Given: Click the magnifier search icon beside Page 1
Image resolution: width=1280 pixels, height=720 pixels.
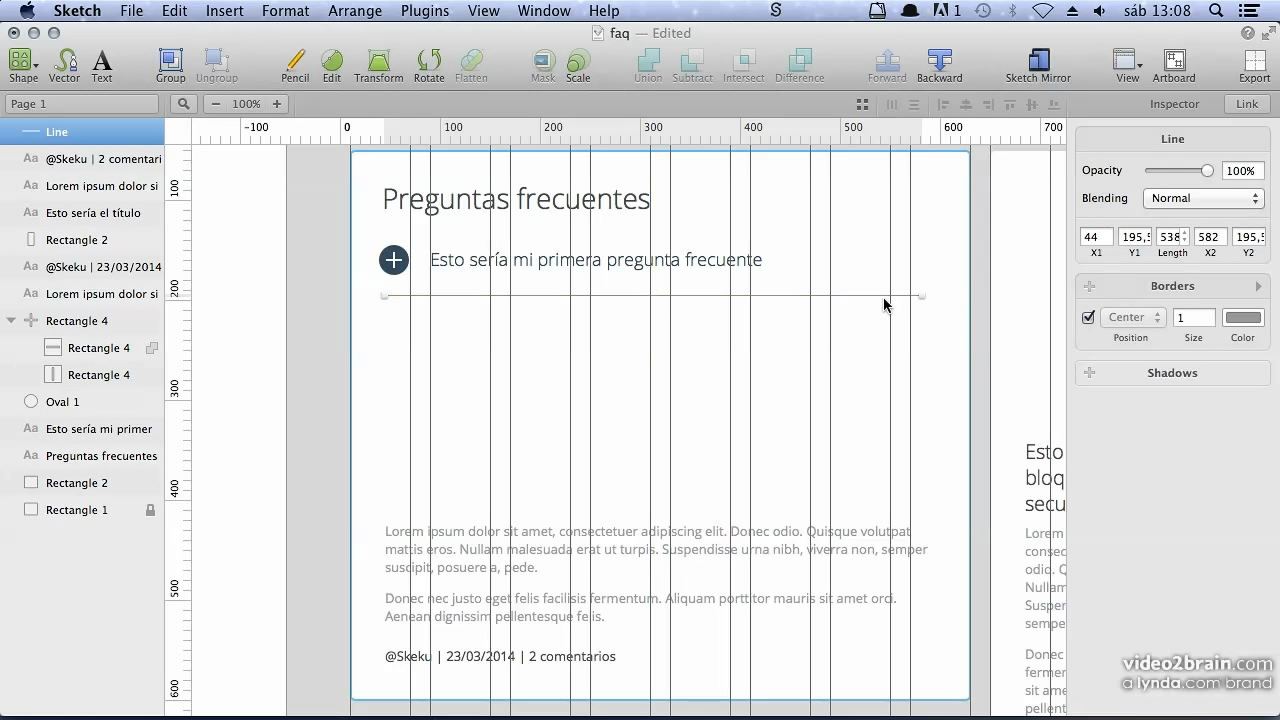Looking at the screenshot, I should point(183,104).
